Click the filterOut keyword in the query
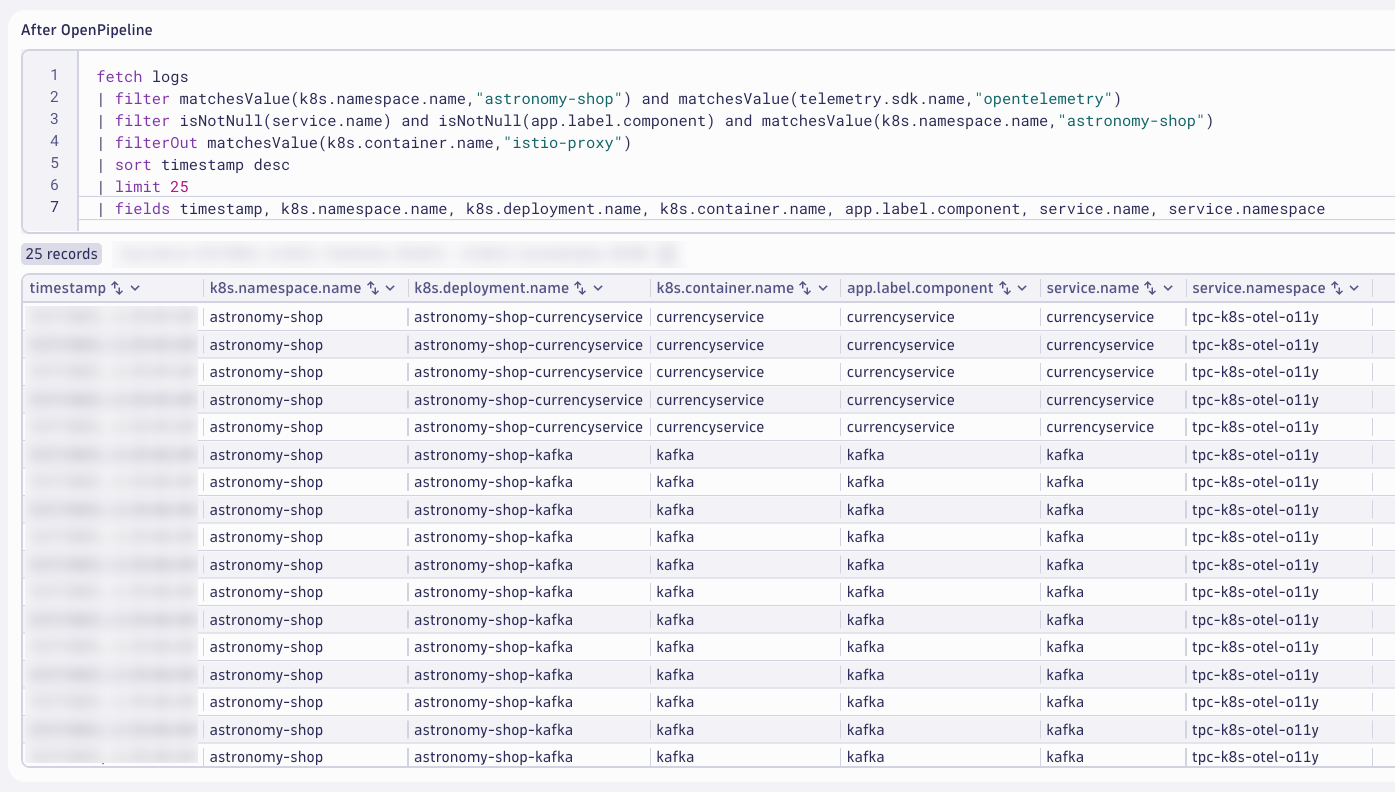Image resolution: width=1395 pixels, height=792 pixels. click(156, 142)
